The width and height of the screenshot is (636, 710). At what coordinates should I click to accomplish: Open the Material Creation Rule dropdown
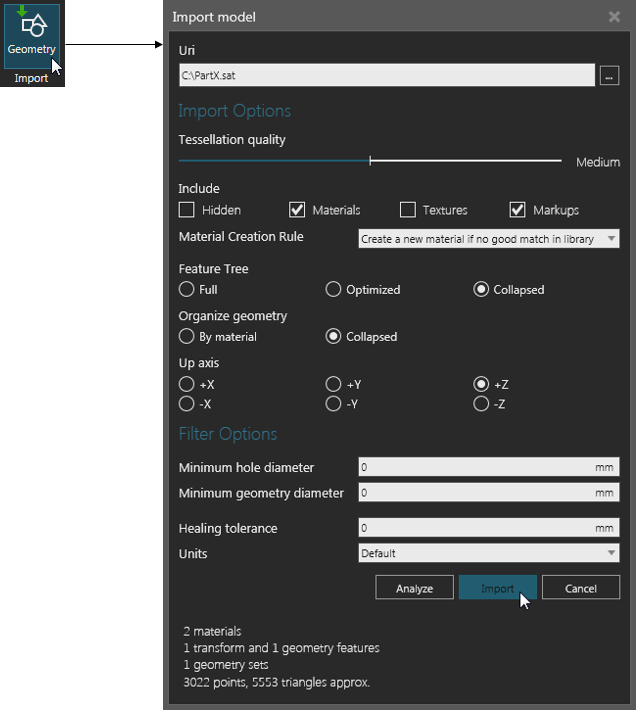click(x=489, y=239)
